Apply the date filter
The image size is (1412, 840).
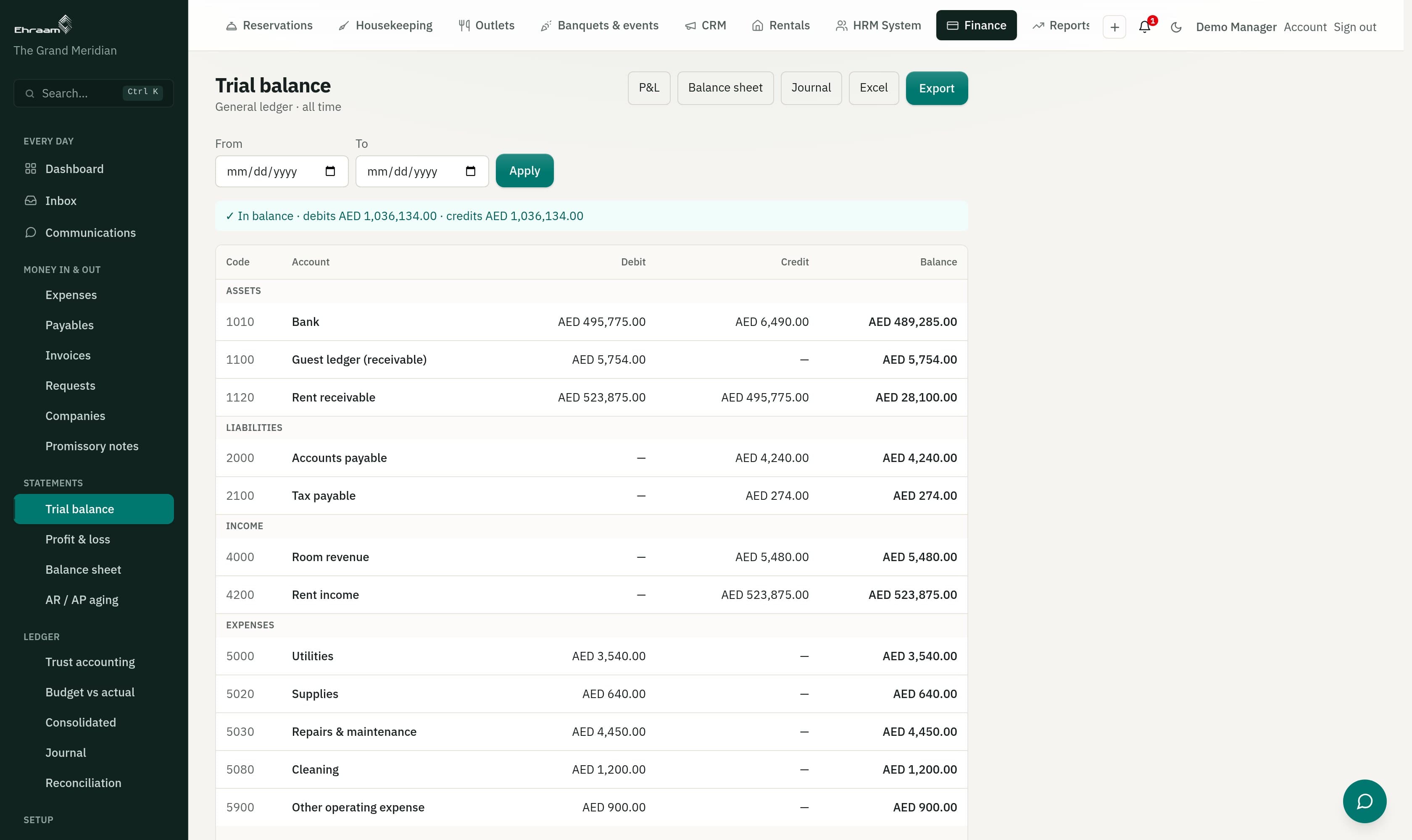[x=524, y=171]
